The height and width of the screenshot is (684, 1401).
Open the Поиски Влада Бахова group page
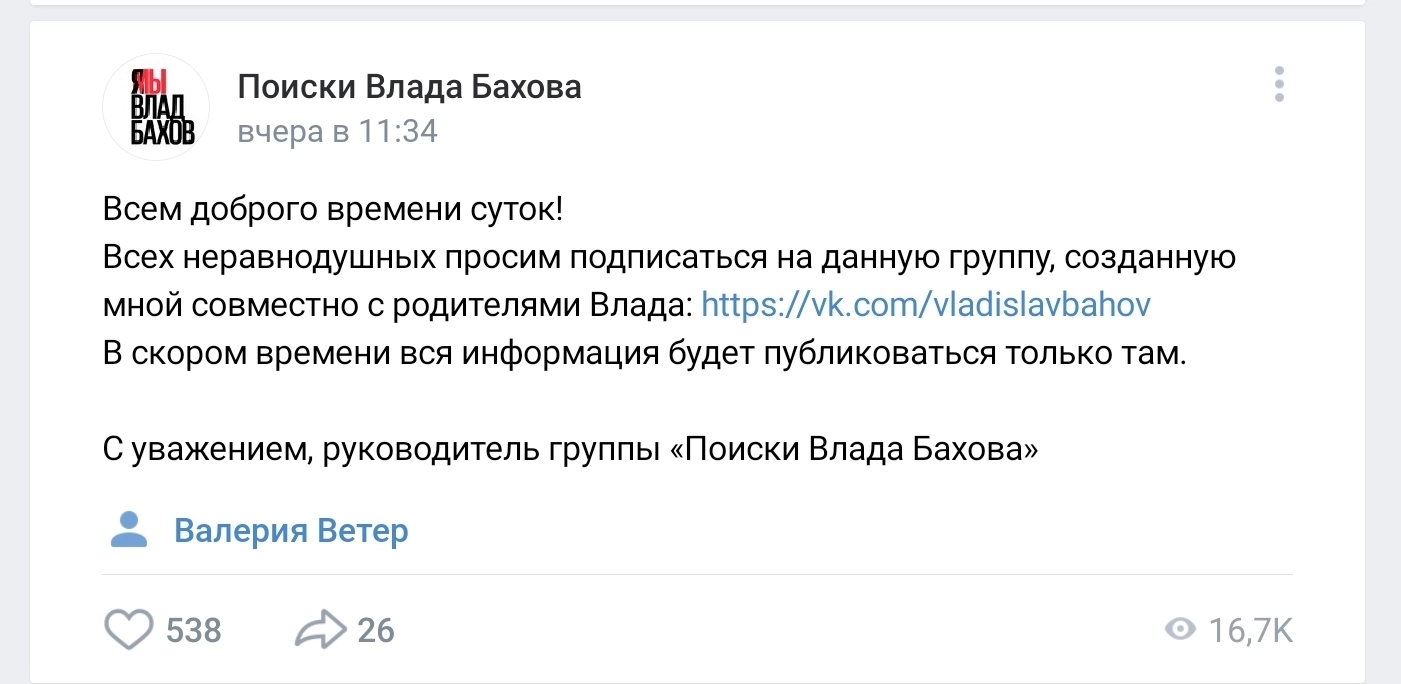409,88
